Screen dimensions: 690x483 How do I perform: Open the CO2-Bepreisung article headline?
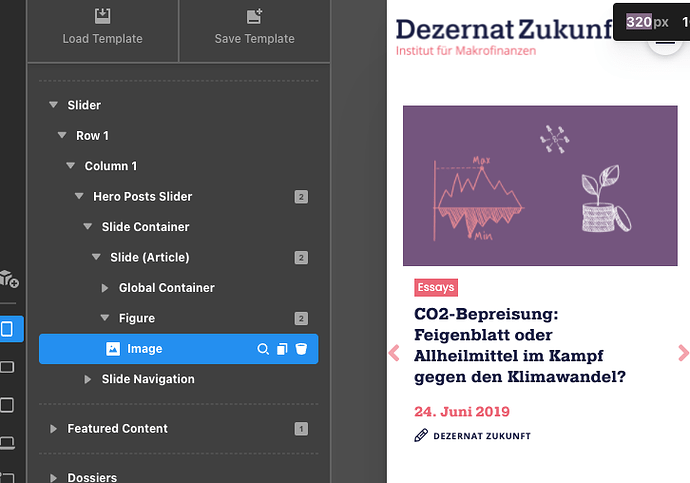click(x=519, y=345)
